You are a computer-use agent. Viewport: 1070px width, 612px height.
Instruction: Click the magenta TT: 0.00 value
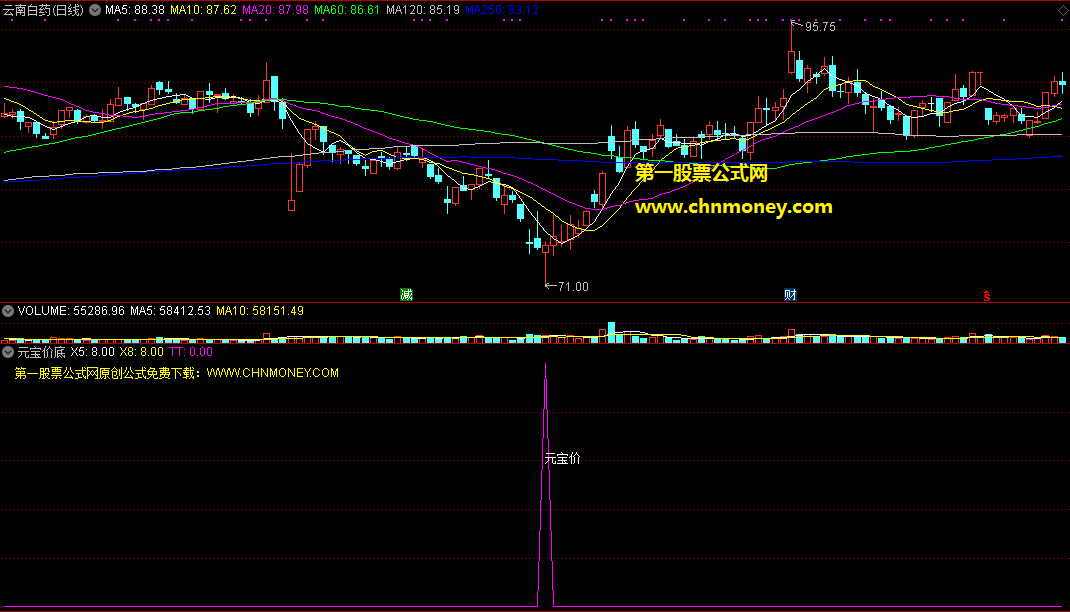pos(191,352)
